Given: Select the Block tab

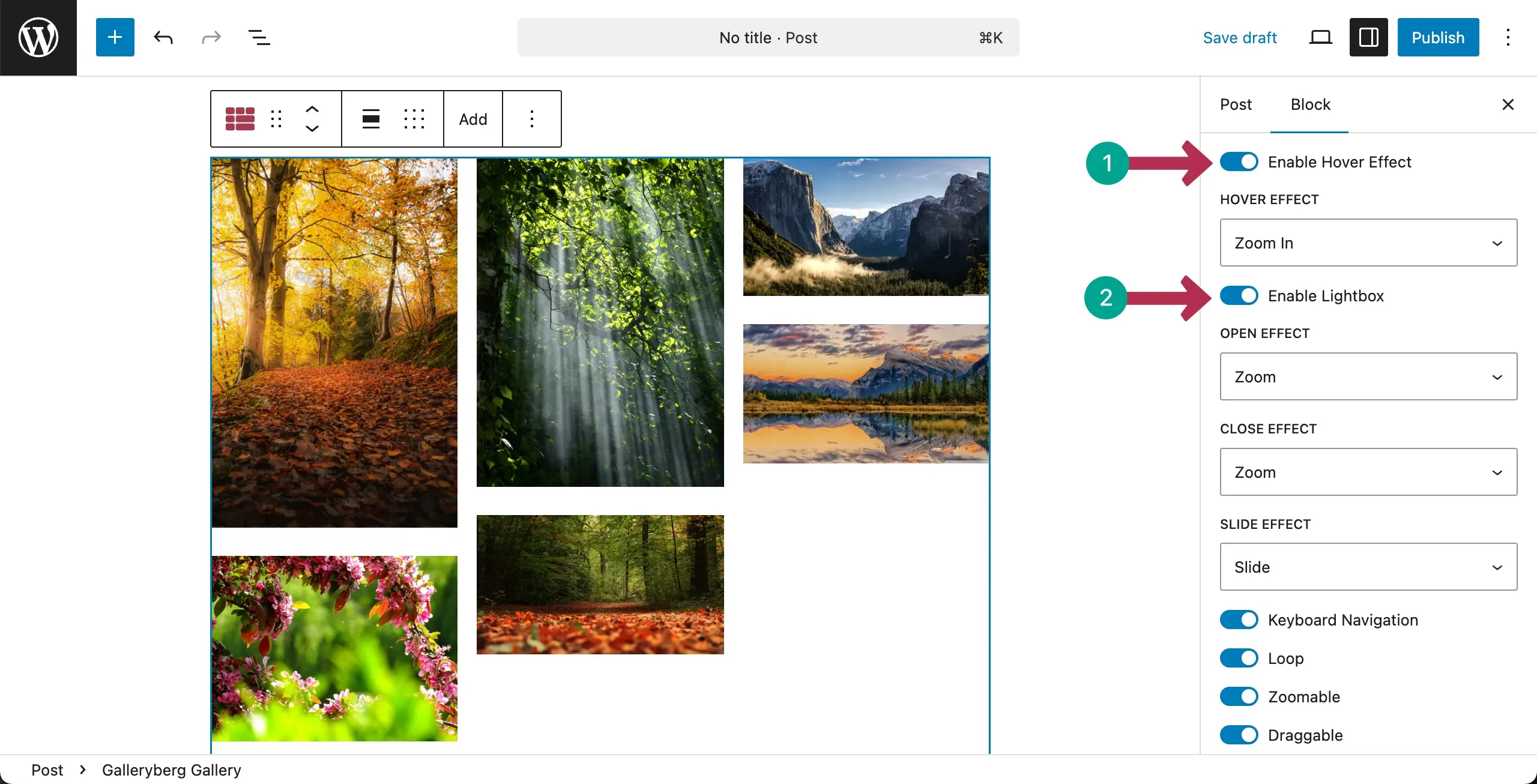Looking at the screenshot, I should (x=1310, y=104).
